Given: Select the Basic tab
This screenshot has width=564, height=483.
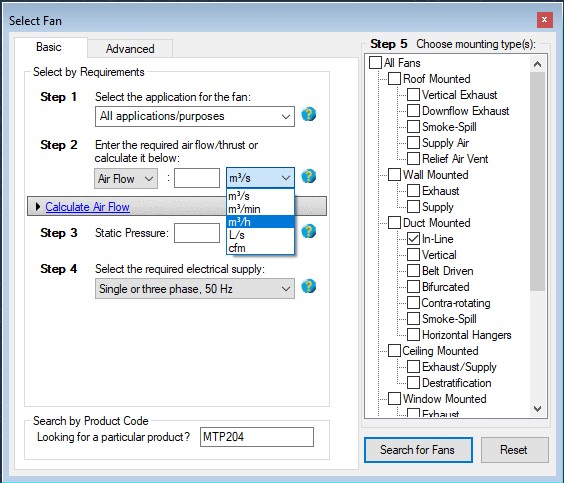Looking at the screenshot, I should (49, 47).
